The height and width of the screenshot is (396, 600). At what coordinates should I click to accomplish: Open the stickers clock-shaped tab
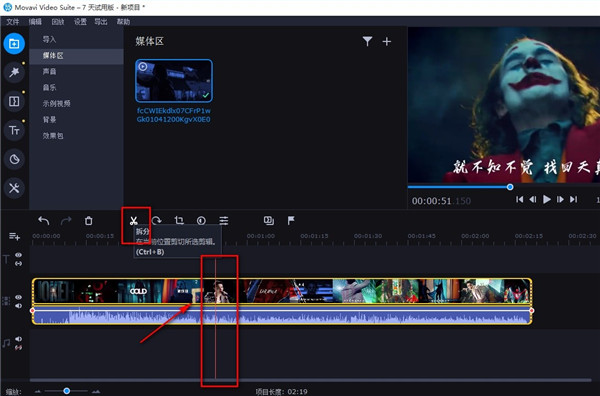pos(14,159)
